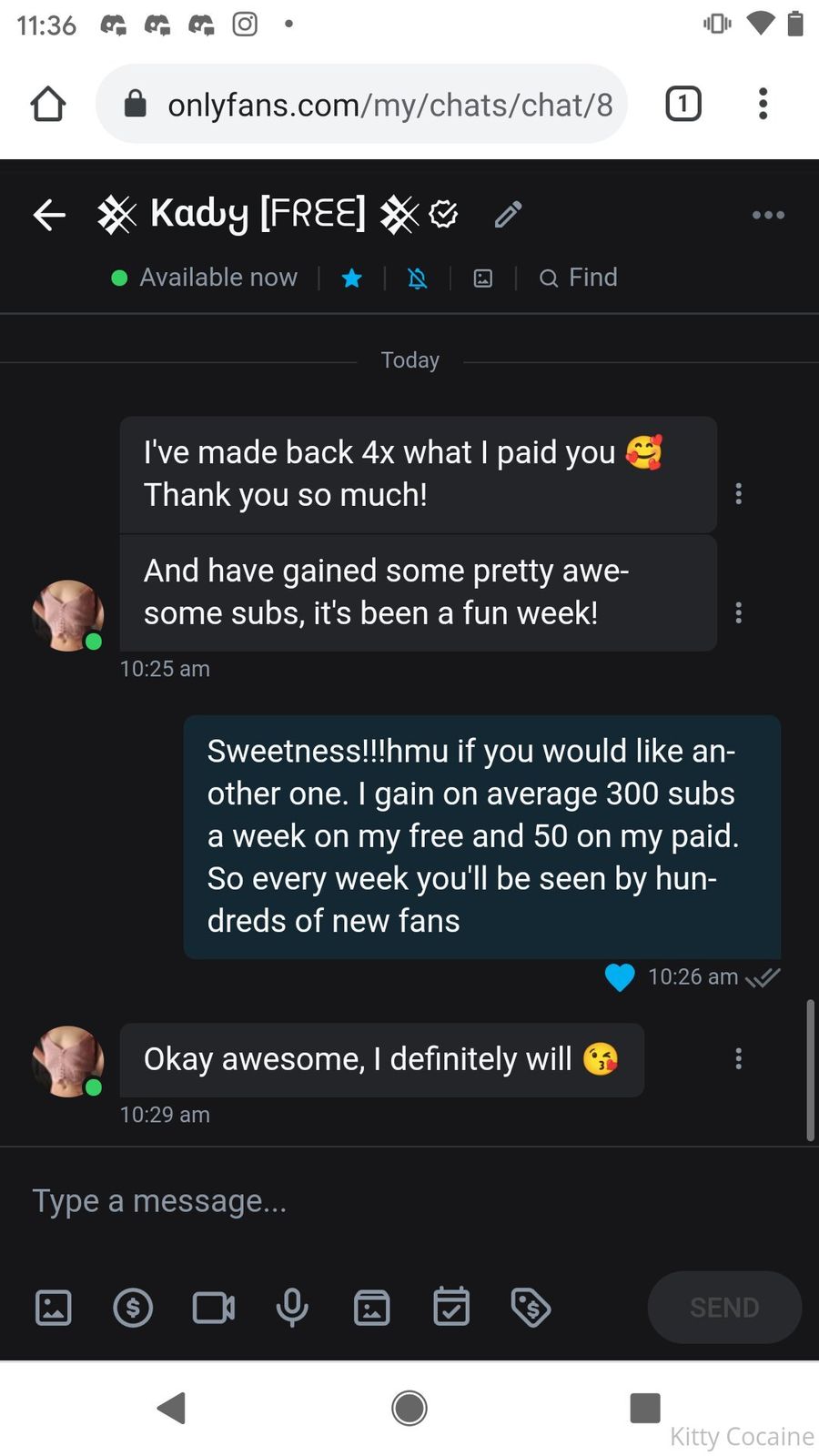
Task: Click the dollar sign tip icon
Action: (x=133, y=1308)
